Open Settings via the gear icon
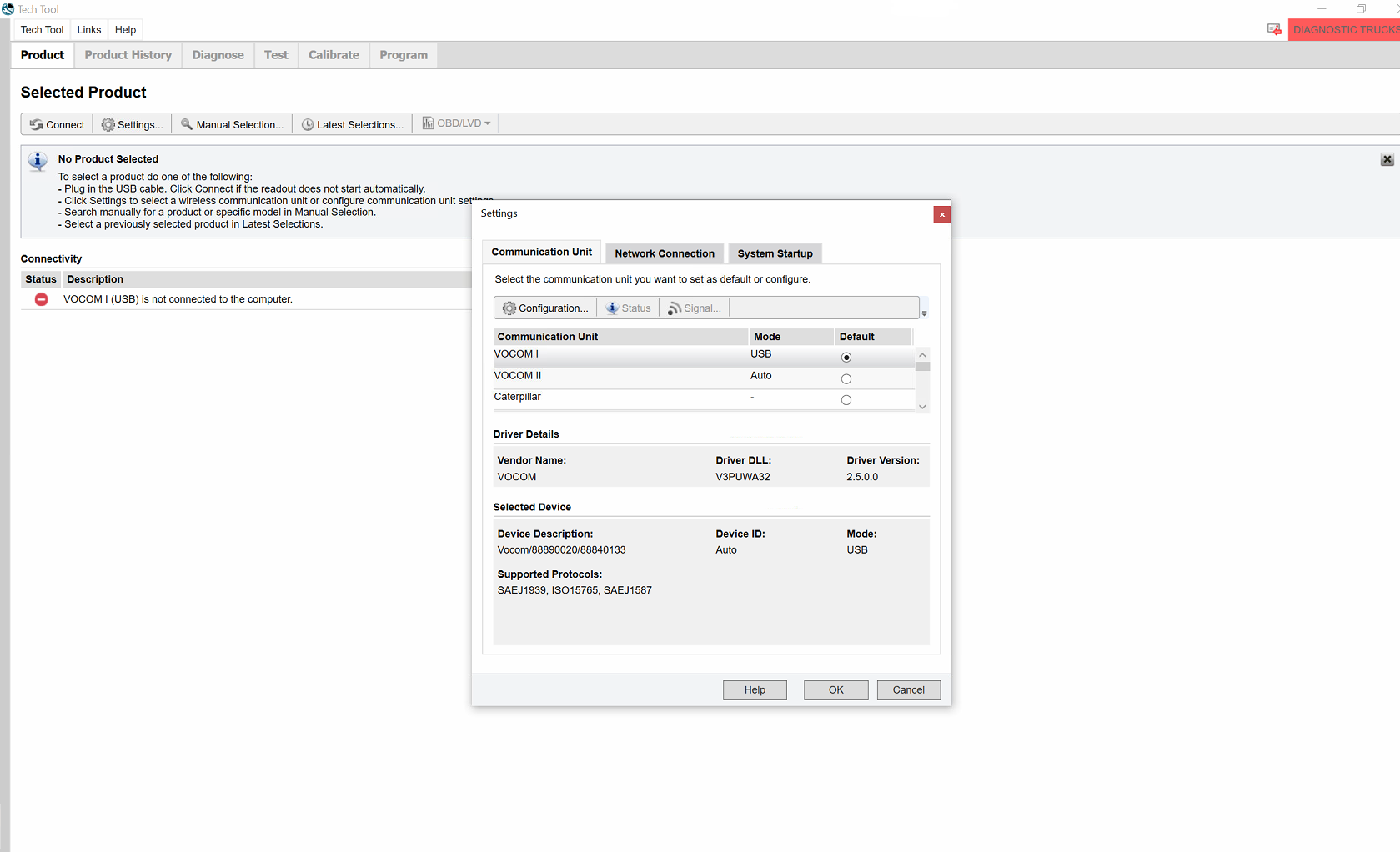Image resolution: width=1400 pixels, height=852 pixels. 109,123
